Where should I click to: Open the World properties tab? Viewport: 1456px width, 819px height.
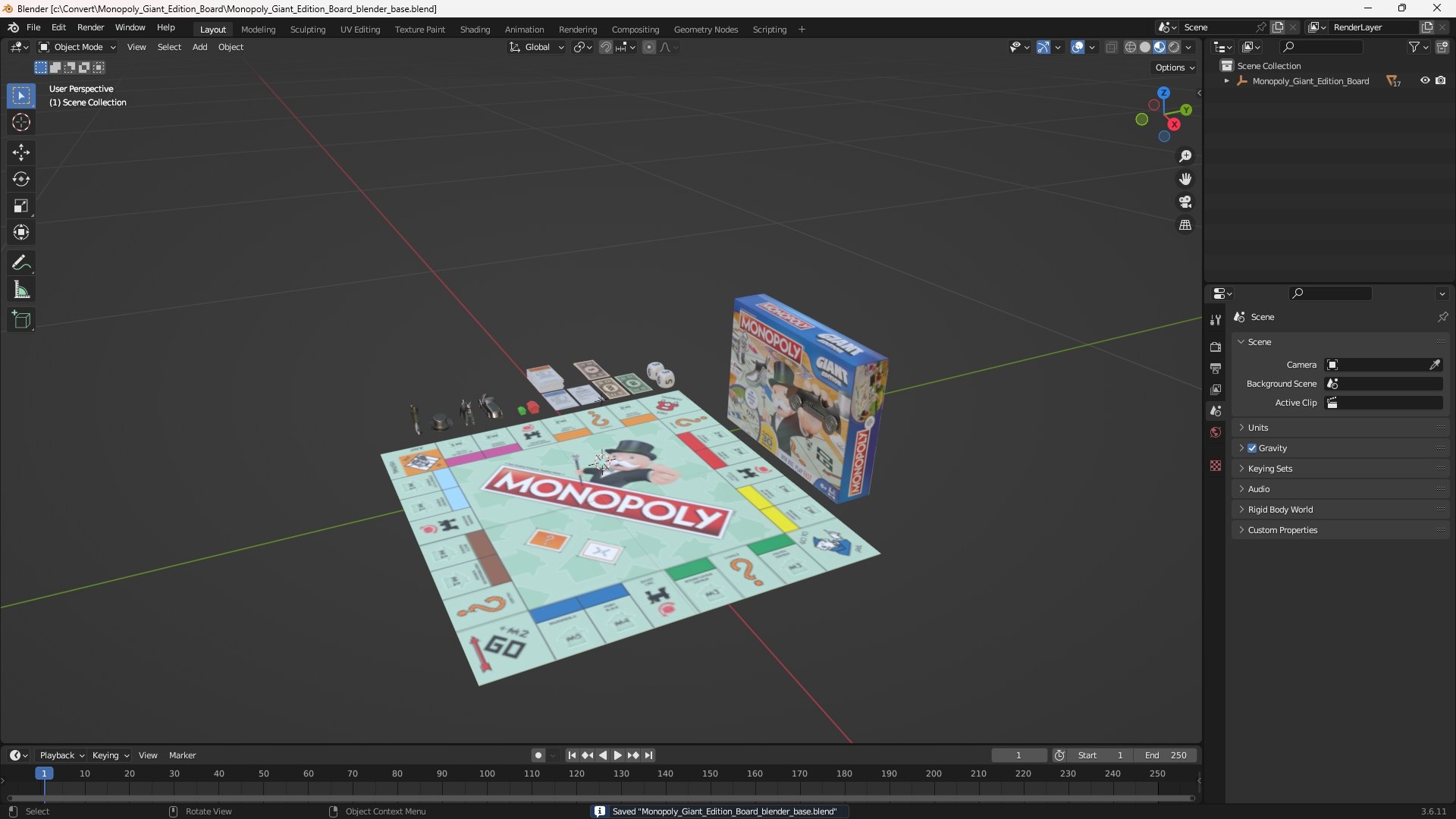(1216, 432)
